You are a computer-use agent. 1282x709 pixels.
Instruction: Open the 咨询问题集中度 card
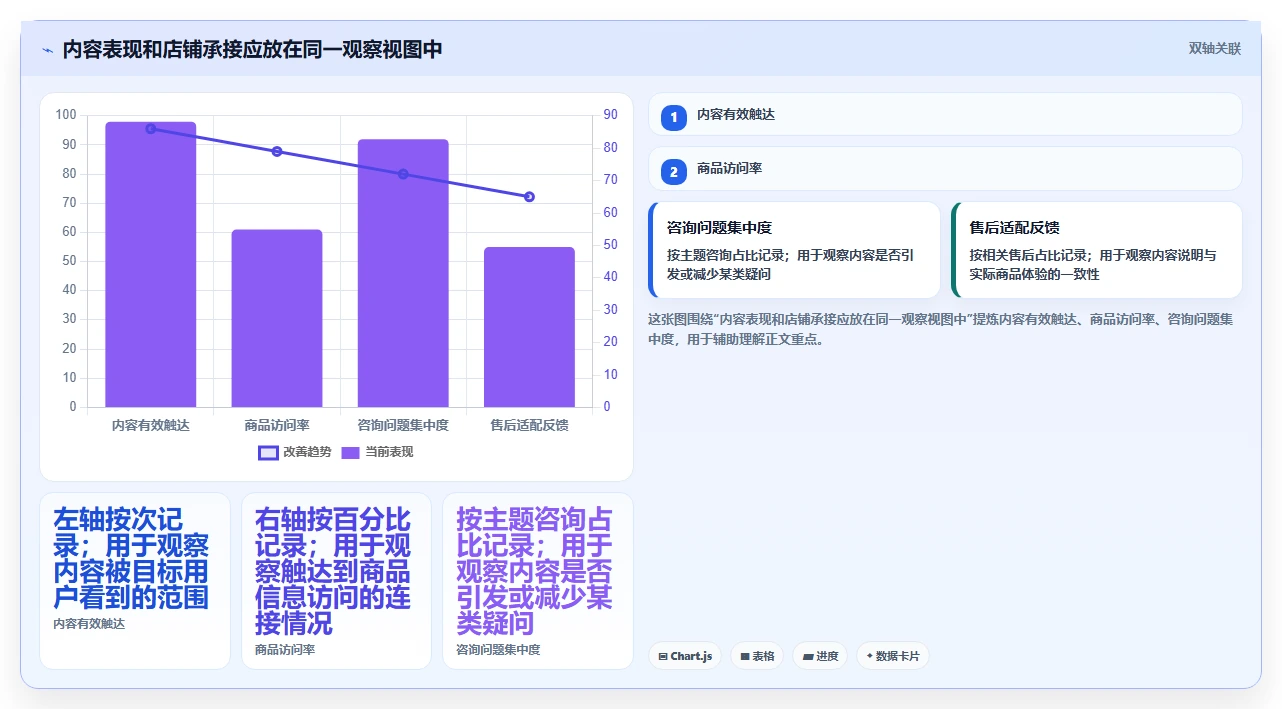point(794,250)
